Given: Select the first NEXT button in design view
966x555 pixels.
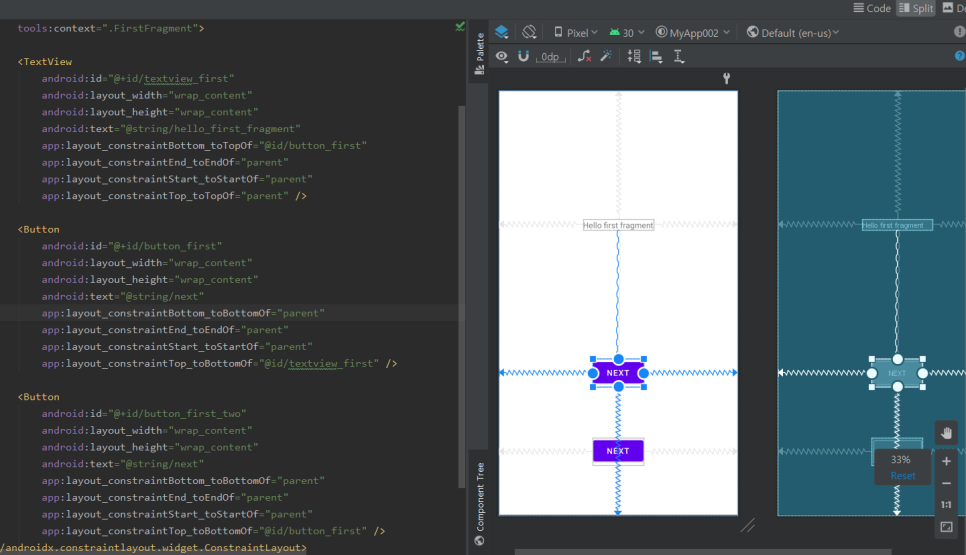Looking at the screenshot, I should pos(618,373).
